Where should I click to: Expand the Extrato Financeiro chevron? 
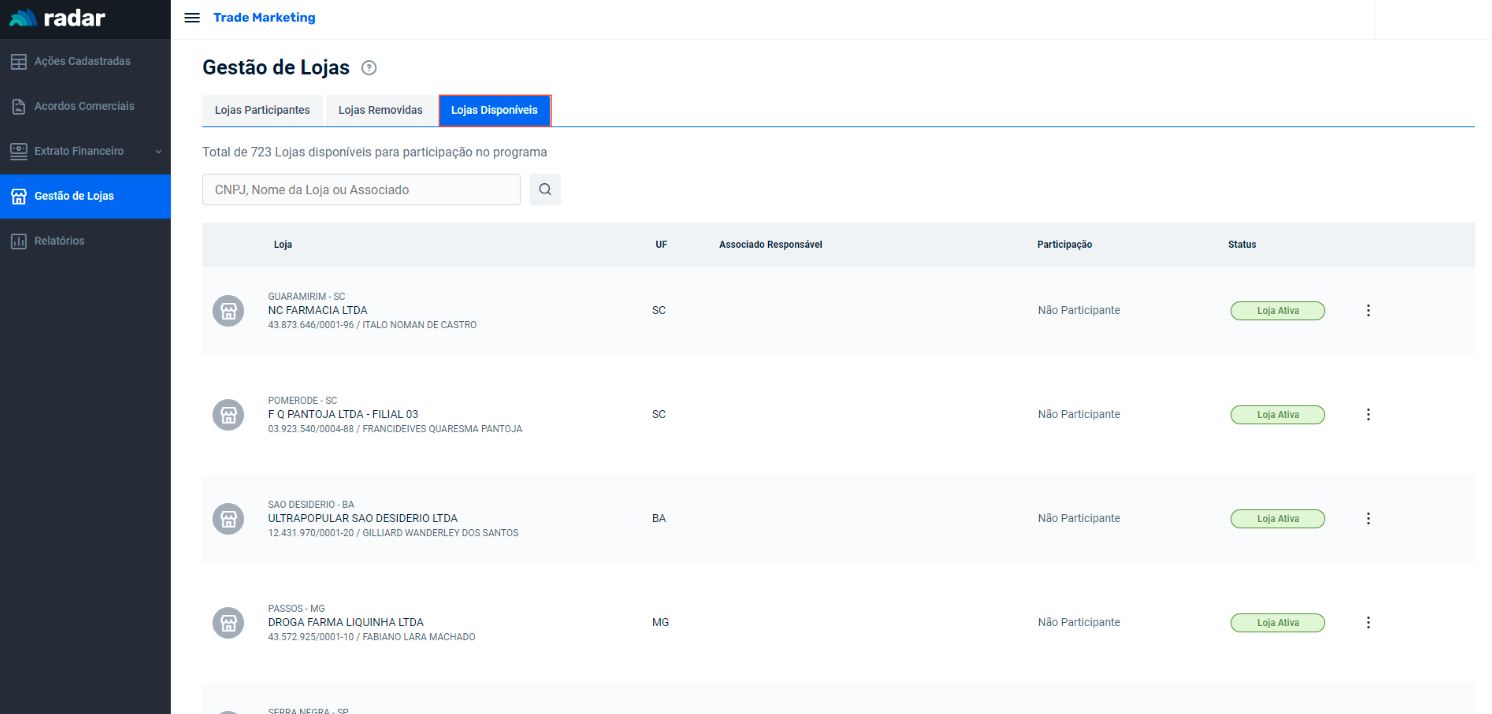point(158,151)
